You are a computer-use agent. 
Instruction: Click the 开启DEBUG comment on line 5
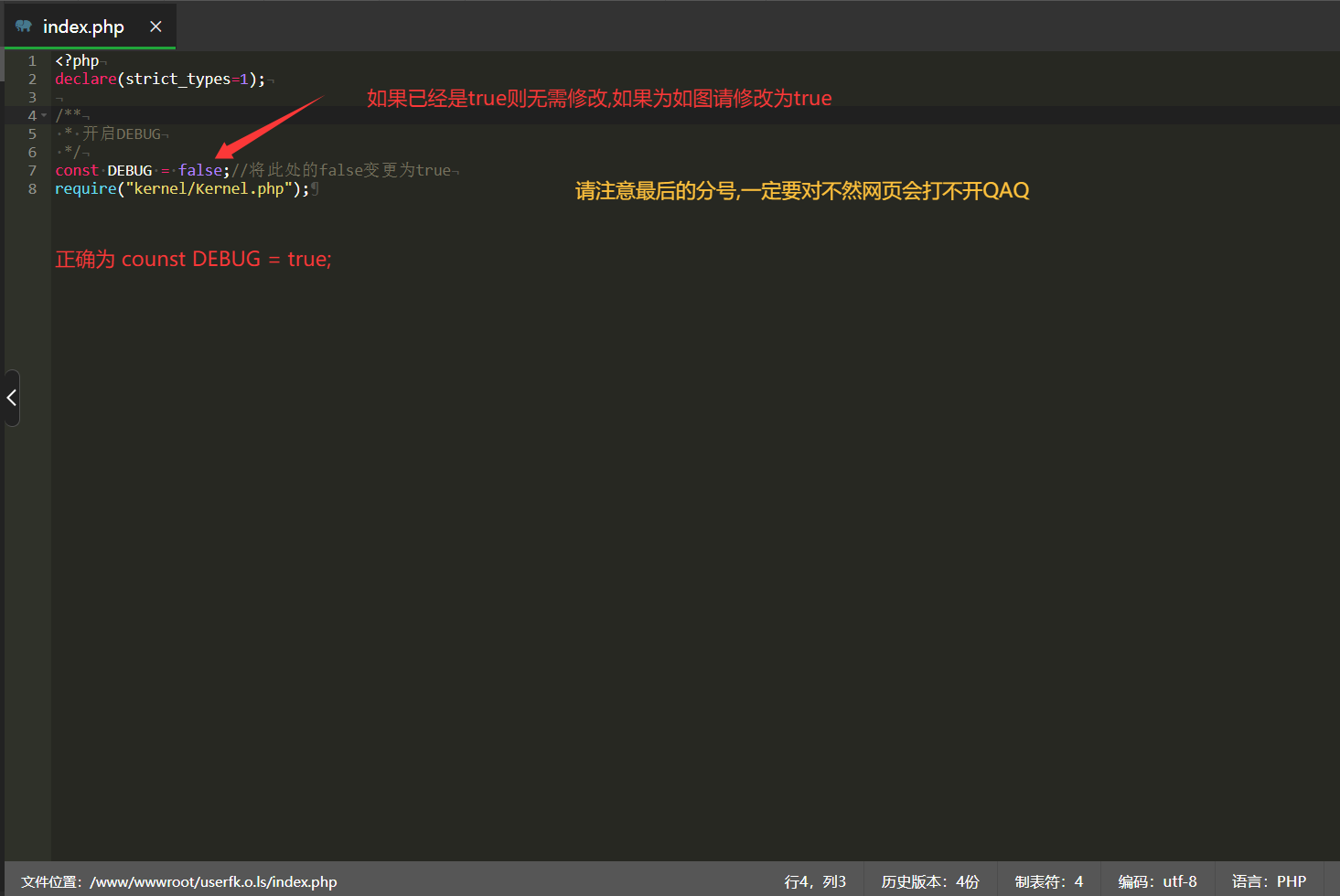(122, 133)
